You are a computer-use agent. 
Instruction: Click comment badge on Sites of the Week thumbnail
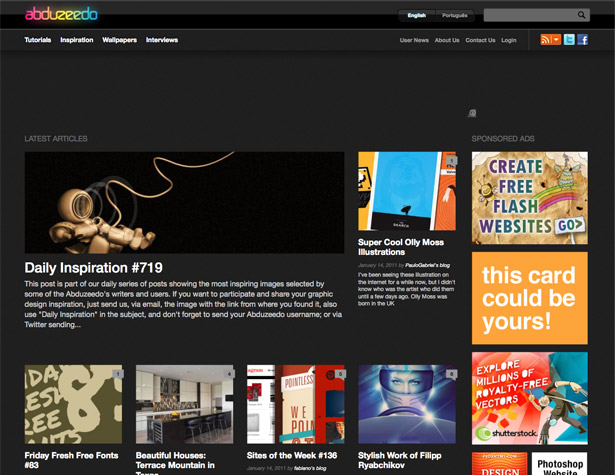click(x=340, y=374)
